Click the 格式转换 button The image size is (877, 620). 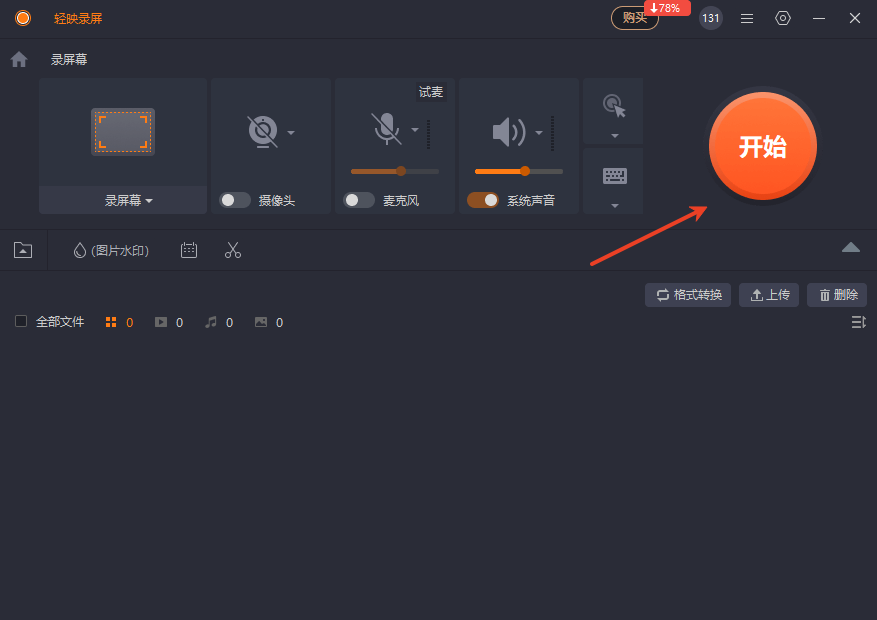688,295
